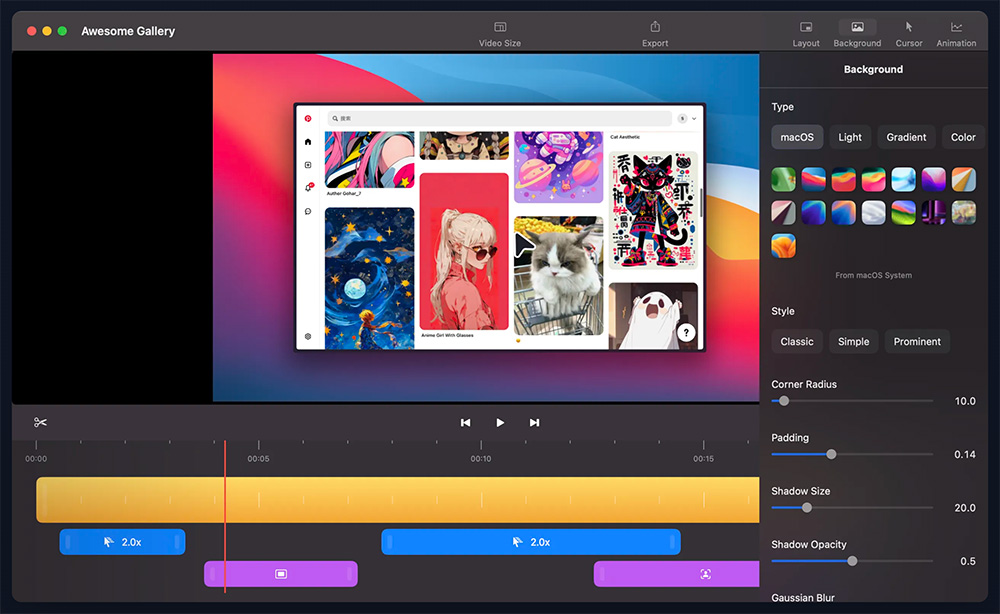Start playback with the play button
Screen dimensions: 1000x614
click(500, 423)
